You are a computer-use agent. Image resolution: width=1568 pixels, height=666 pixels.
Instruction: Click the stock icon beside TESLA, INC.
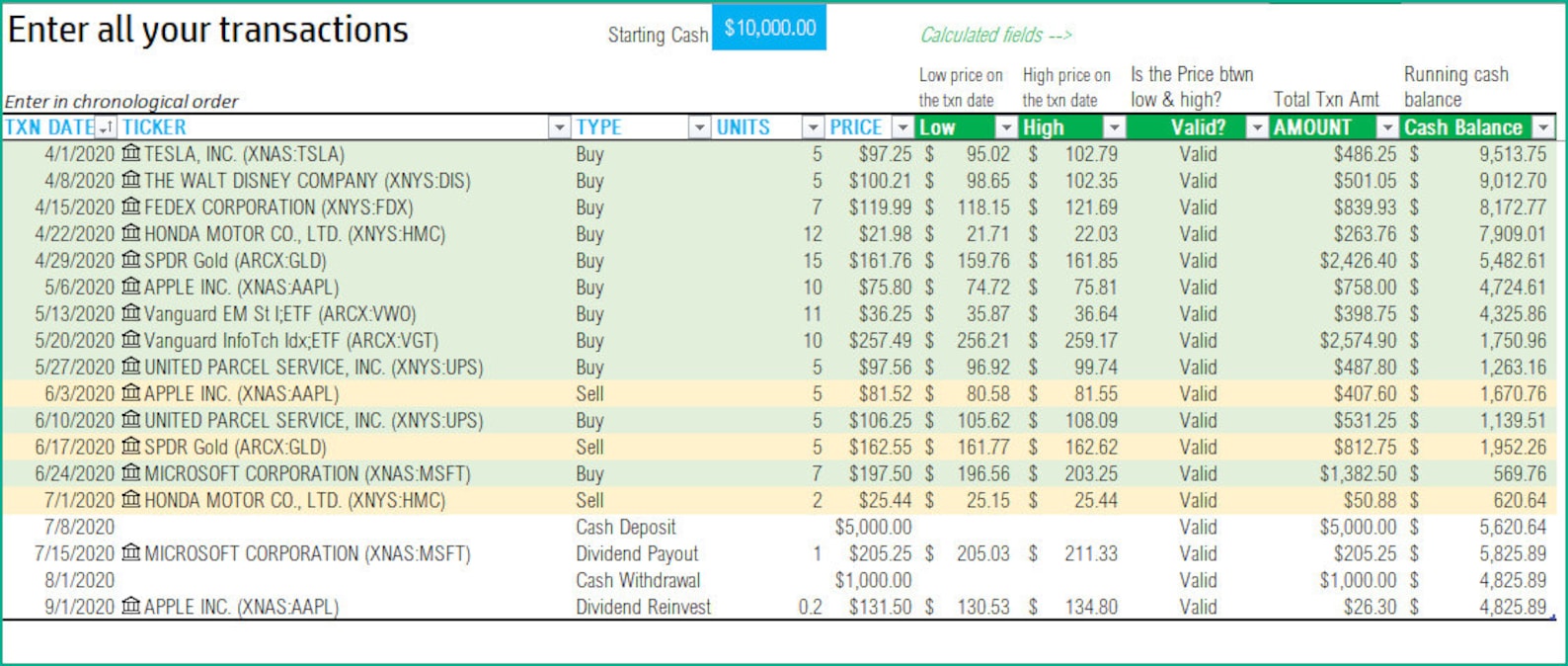pyautogui.click(x=131, y=153)
